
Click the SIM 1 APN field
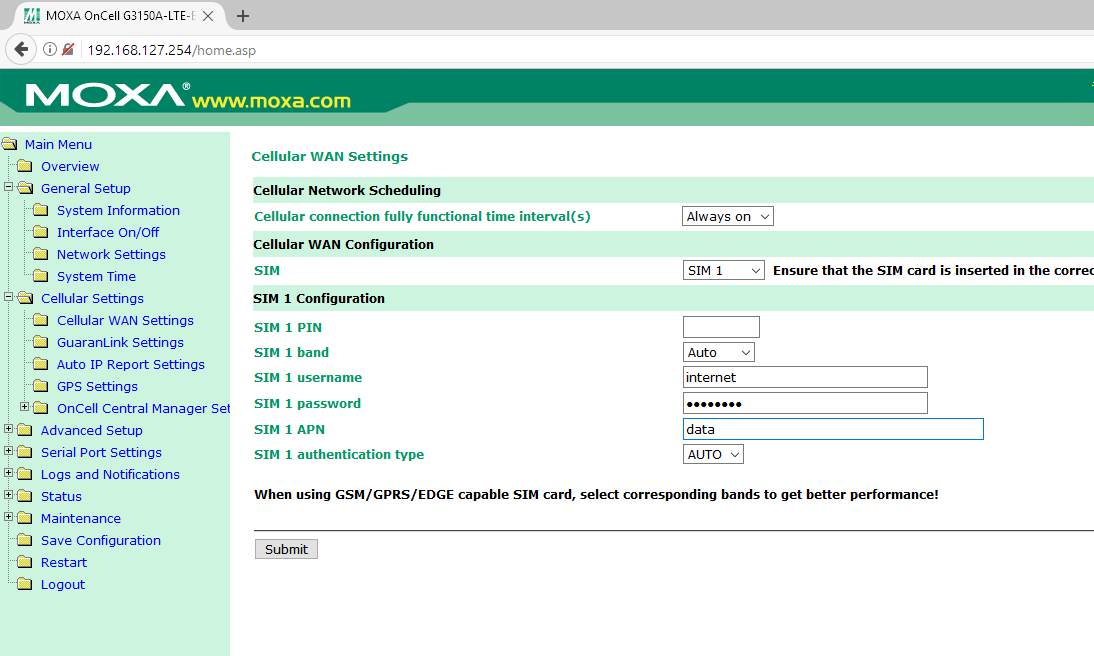coord(833,429)
